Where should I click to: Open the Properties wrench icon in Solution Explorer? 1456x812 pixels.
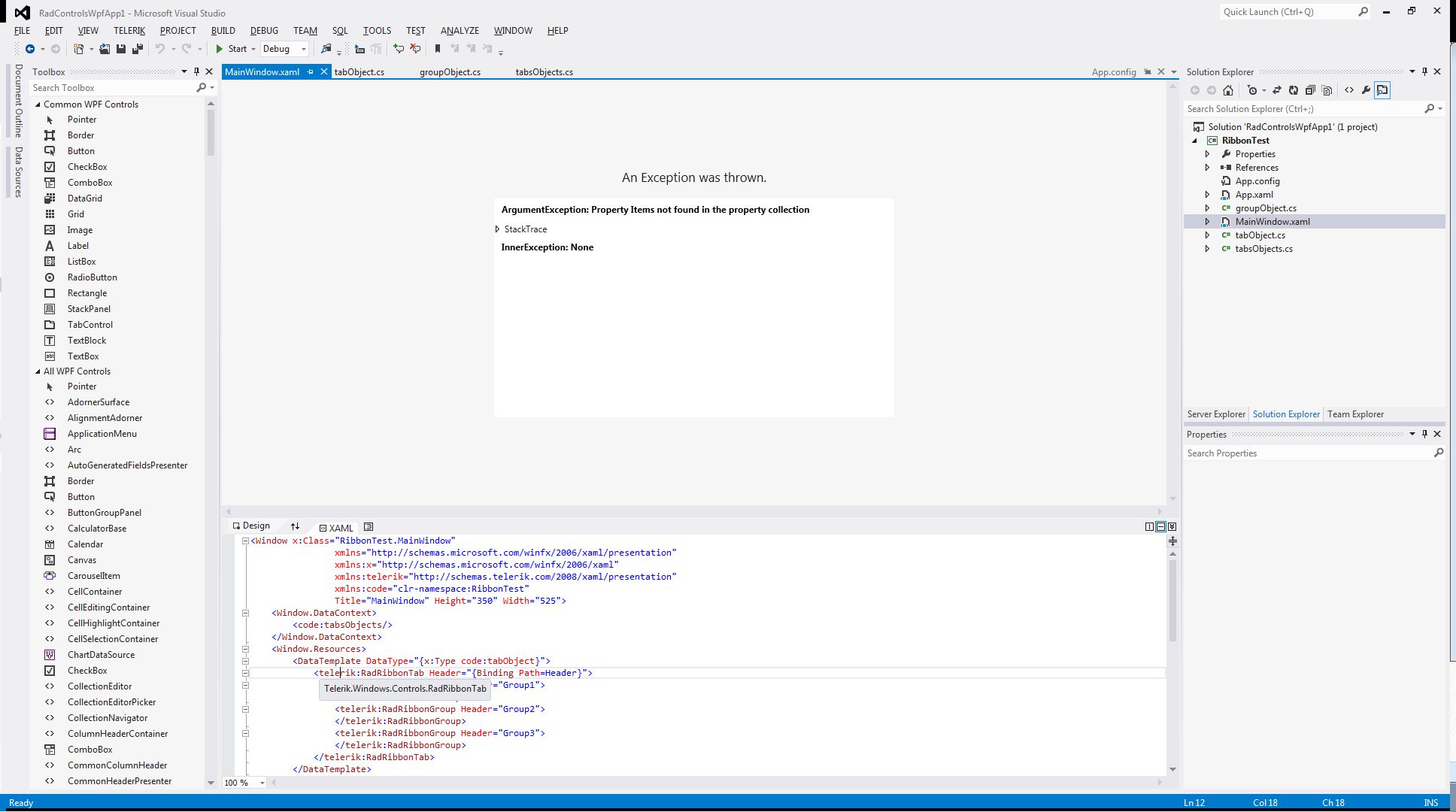(1366, 90)
